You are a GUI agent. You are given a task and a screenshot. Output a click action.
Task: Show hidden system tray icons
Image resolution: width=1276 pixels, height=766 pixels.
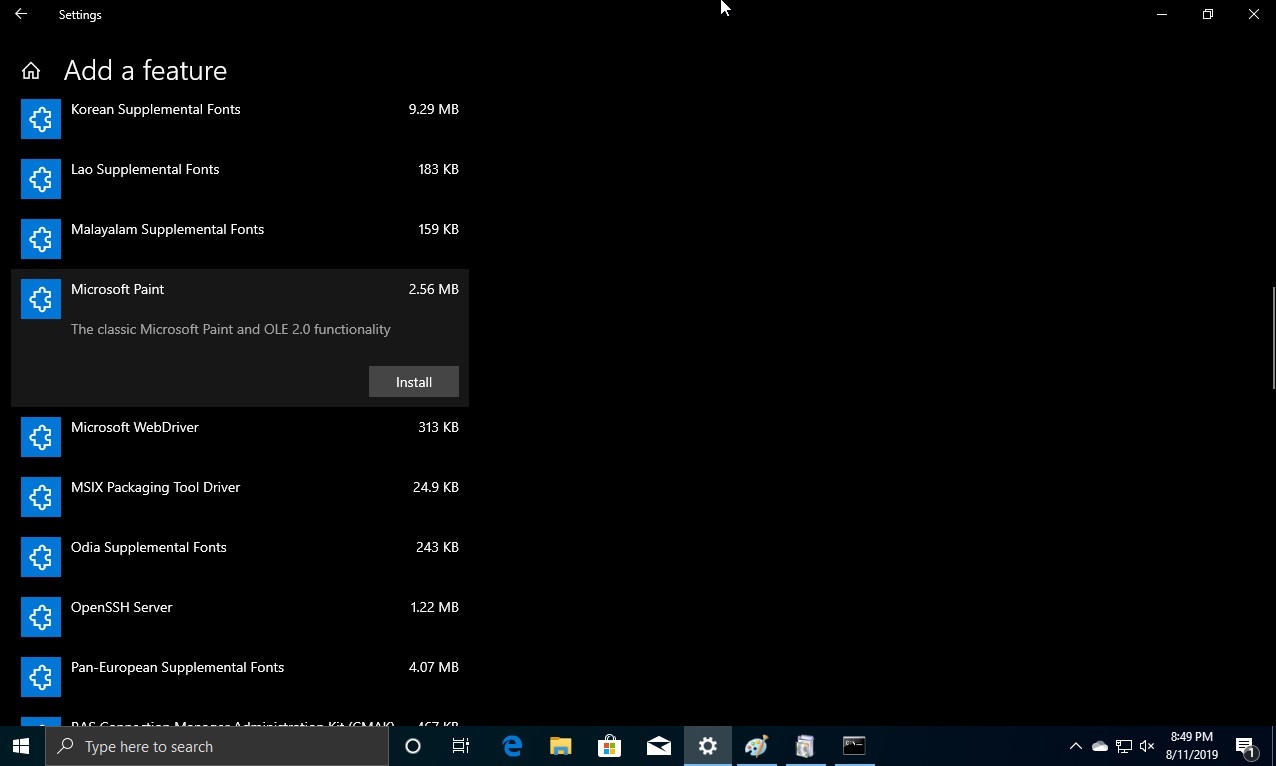[x=1076, y=746]
